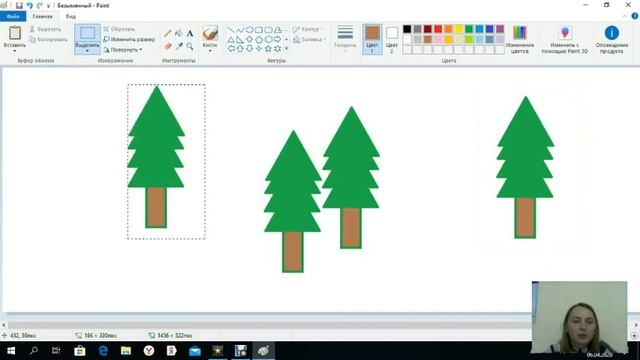This screenshot has height=360, width=640.
Task: Choose the Curve shape
Action: pos(240,30)
